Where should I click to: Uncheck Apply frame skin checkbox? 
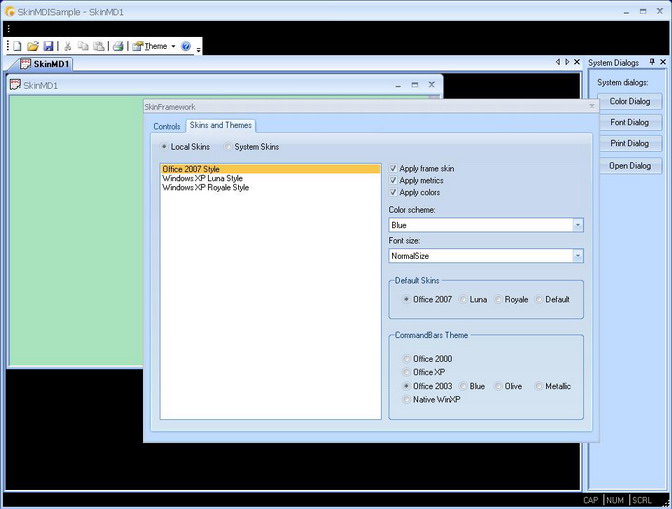393,169
